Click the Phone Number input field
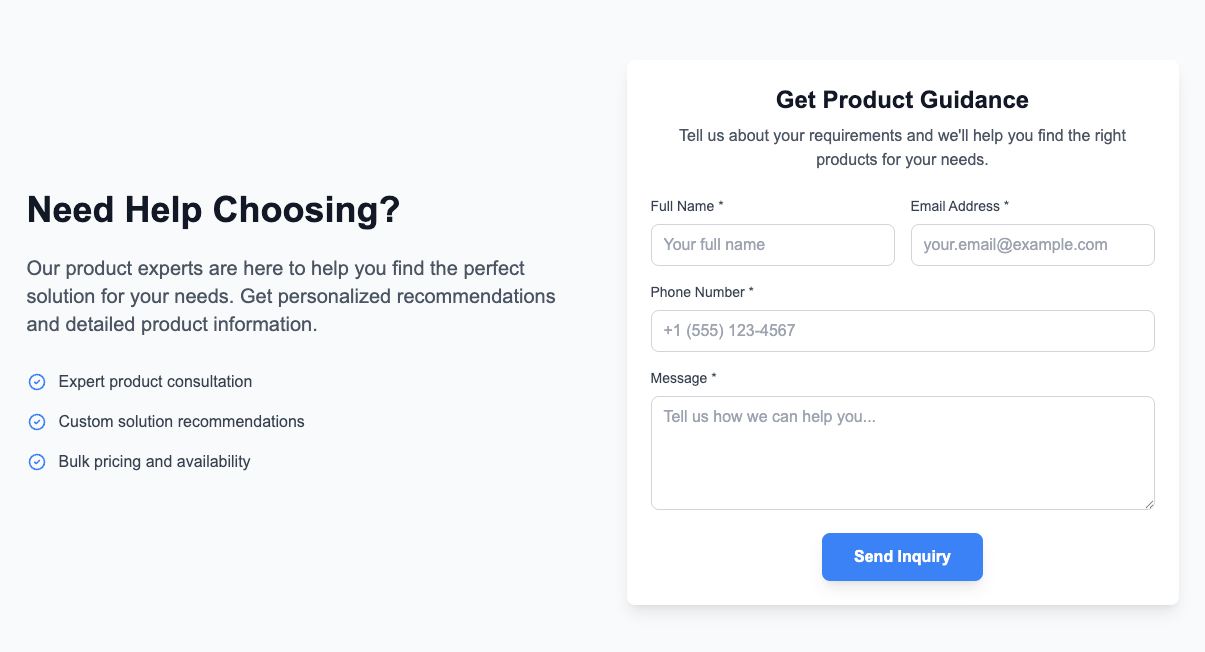Viewport: 1205px width, 652px height. click(902, 331)
